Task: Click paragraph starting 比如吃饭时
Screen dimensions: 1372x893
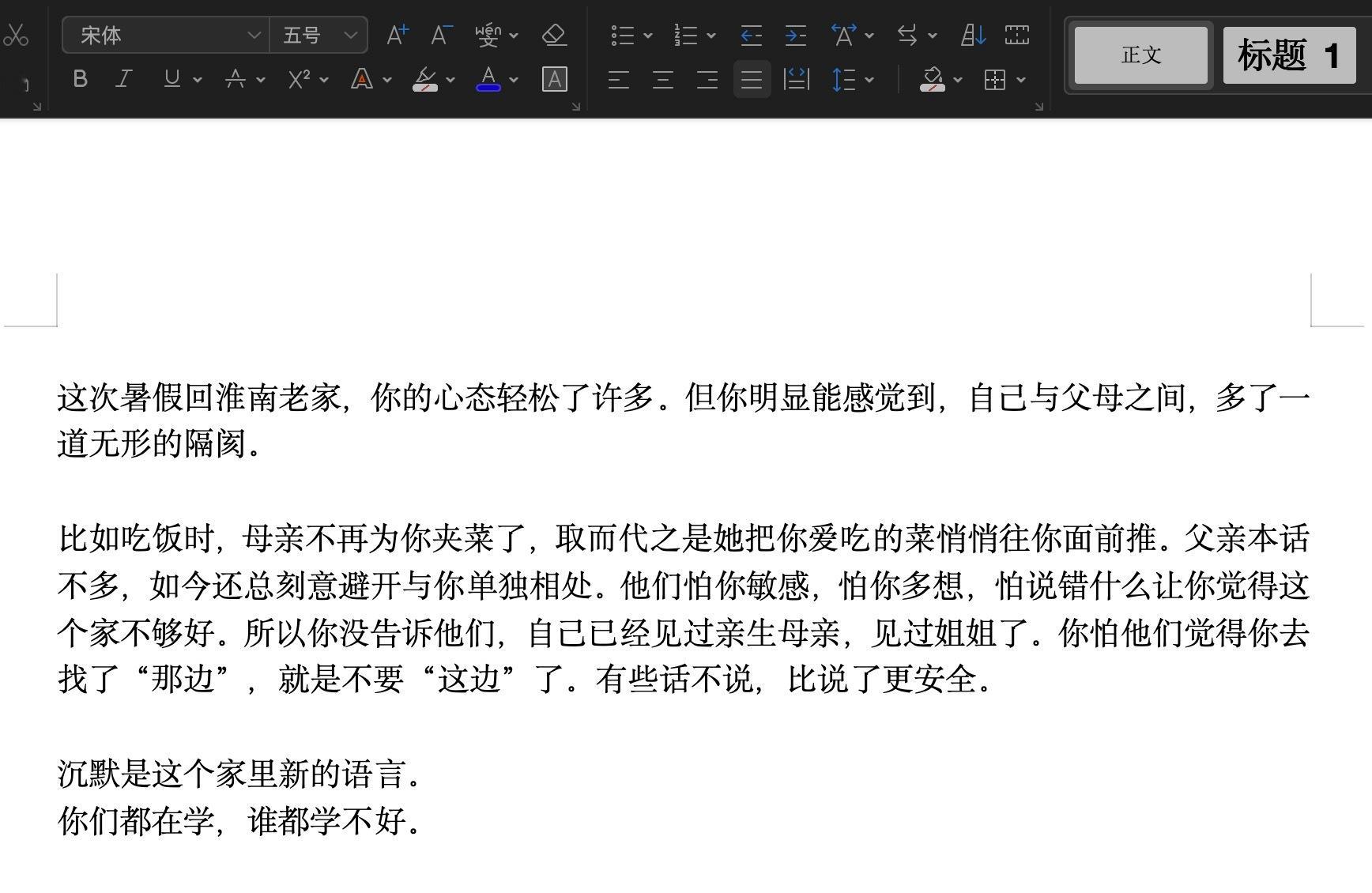Action: click(x=684, y=609)
